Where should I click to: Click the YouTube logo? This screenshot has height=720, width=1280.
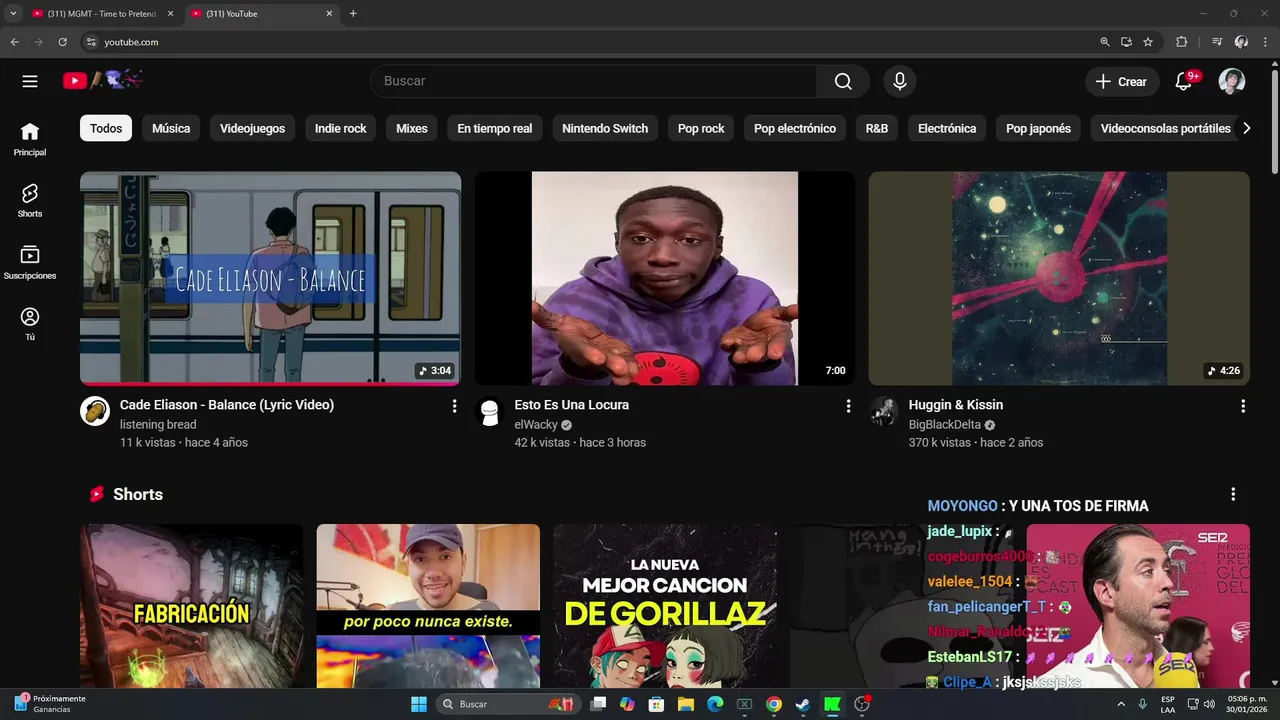(x=103, y=81)
